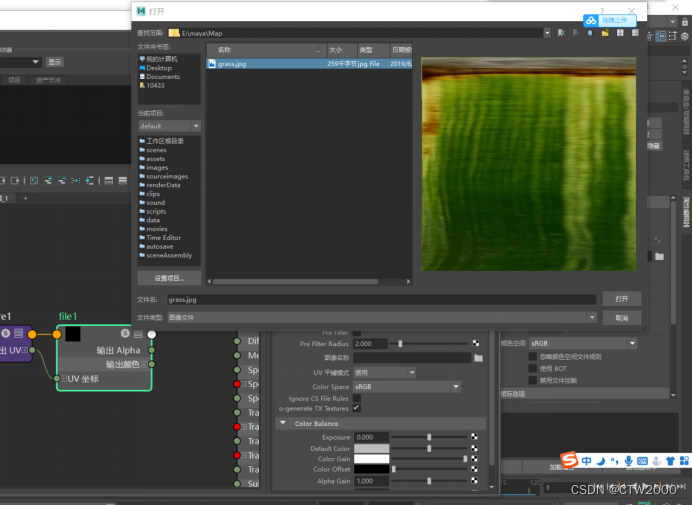Collapse the Color Balance section
Viewport: 693px width, 505px height.
click(x=283, y=423)
